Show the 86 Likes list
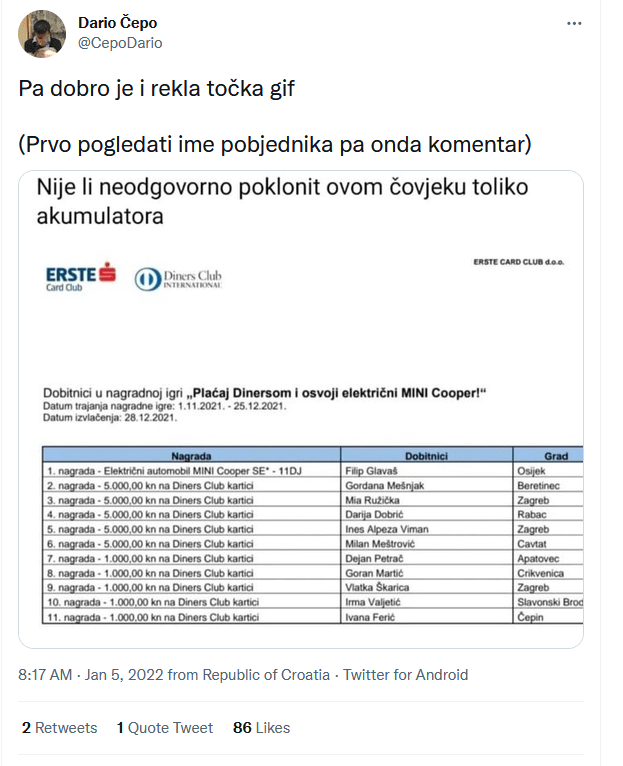The width and height of the screenshot is (623, 766). coord(261,728)
